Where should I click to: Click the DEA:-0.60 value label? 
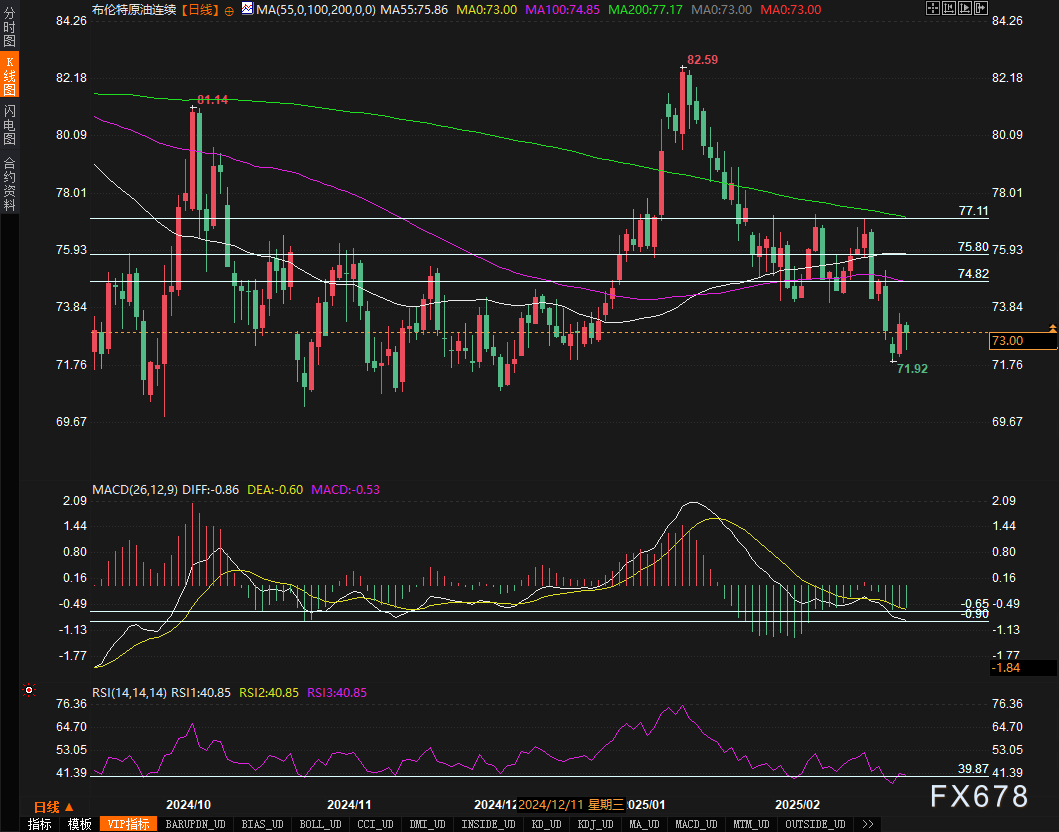275,490
